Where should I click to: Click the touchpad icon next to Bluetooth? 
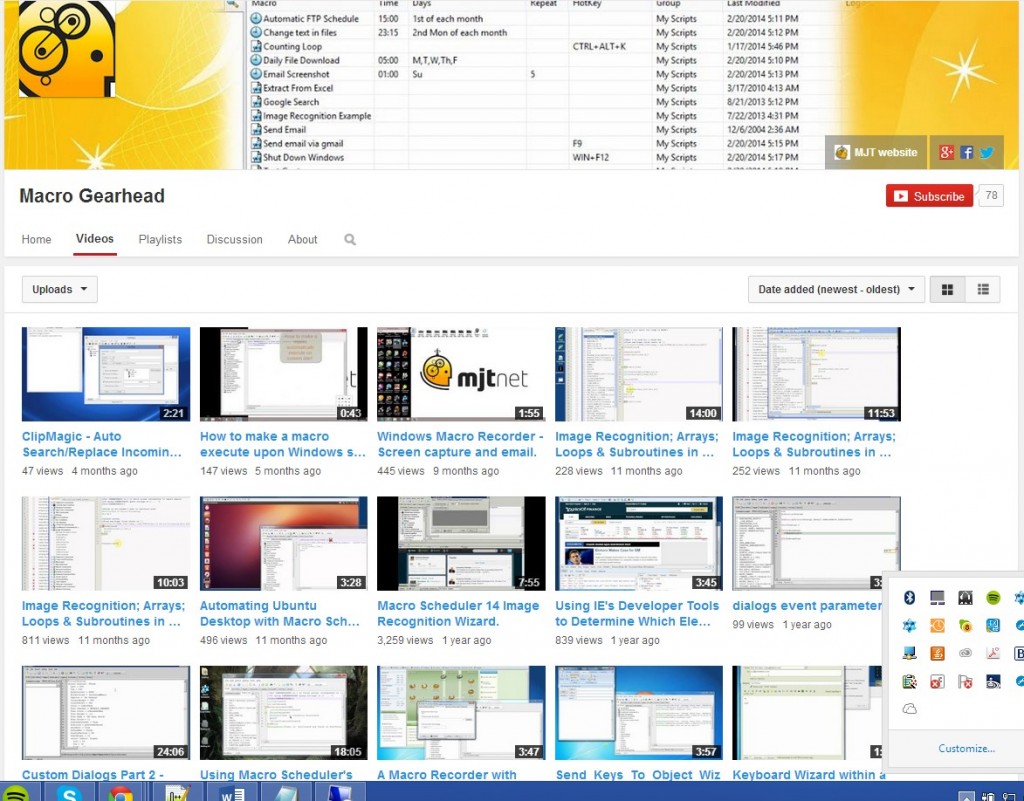click(937, 597)
